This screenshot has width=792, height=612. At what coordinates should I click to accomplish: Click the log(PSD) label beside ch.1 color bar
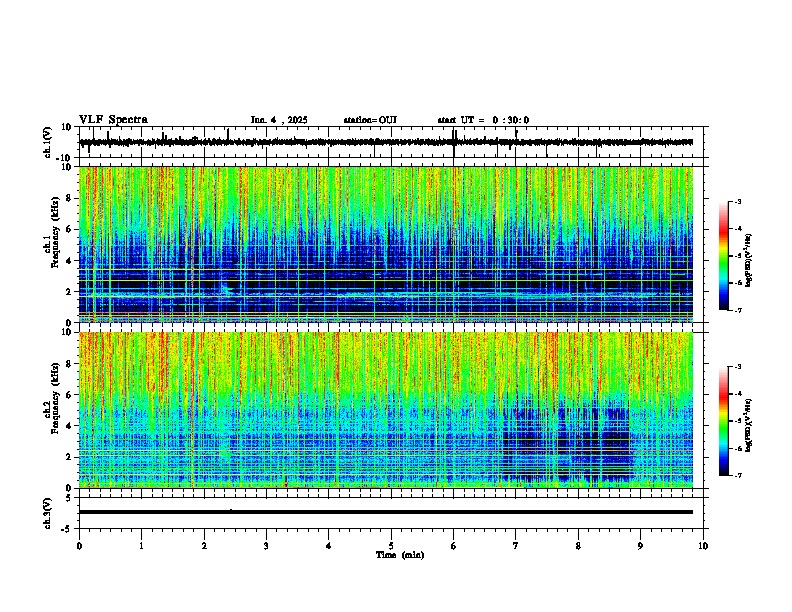point(748,260)
